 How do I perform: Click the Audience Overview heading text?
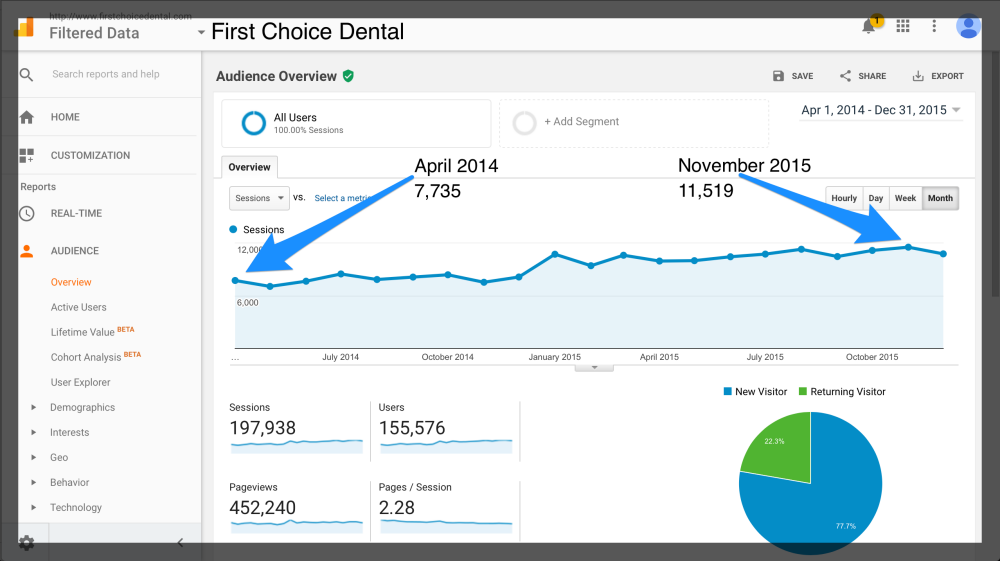coord(276,76)
